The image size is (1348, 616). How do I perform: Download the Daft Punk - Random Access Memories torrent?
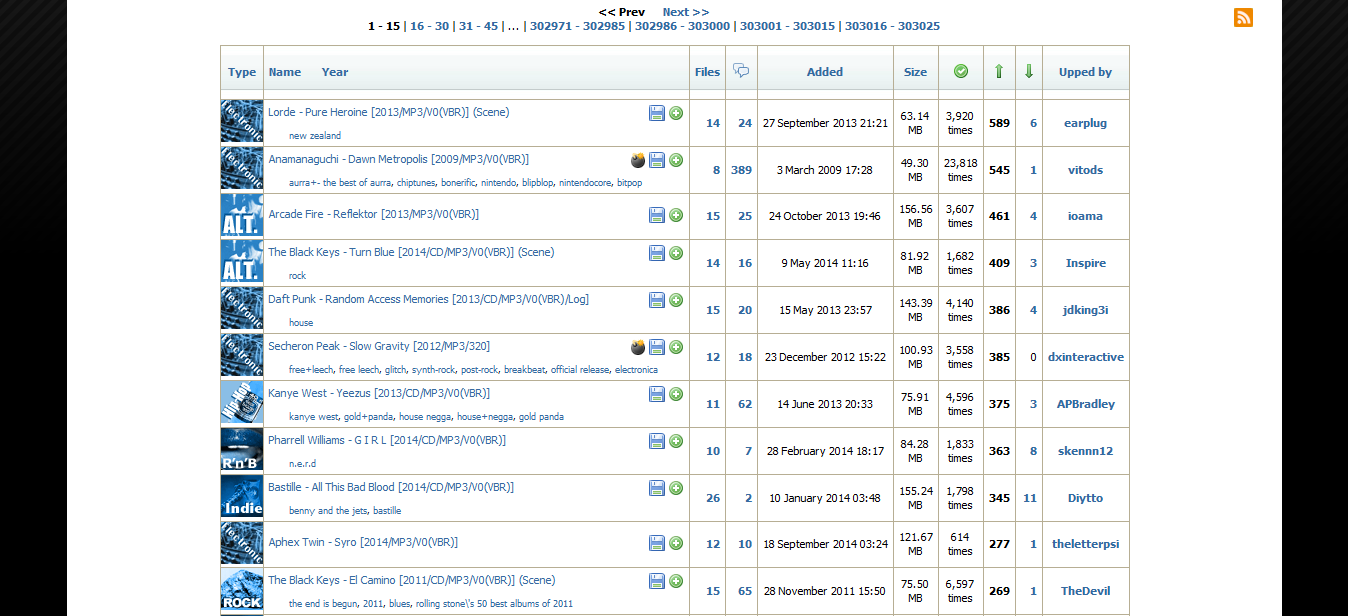[x=657, y=300]
